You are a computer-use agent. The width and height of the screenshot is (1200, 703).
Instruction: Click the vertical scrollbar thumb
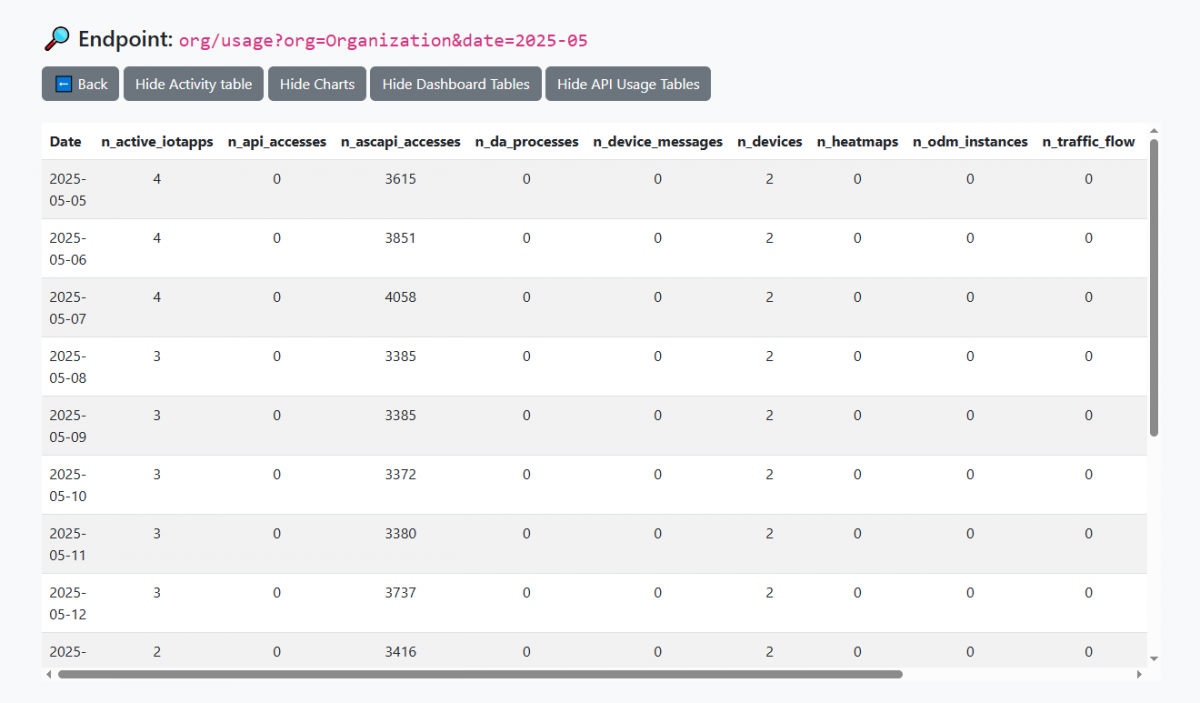(x=1154, y=288)
